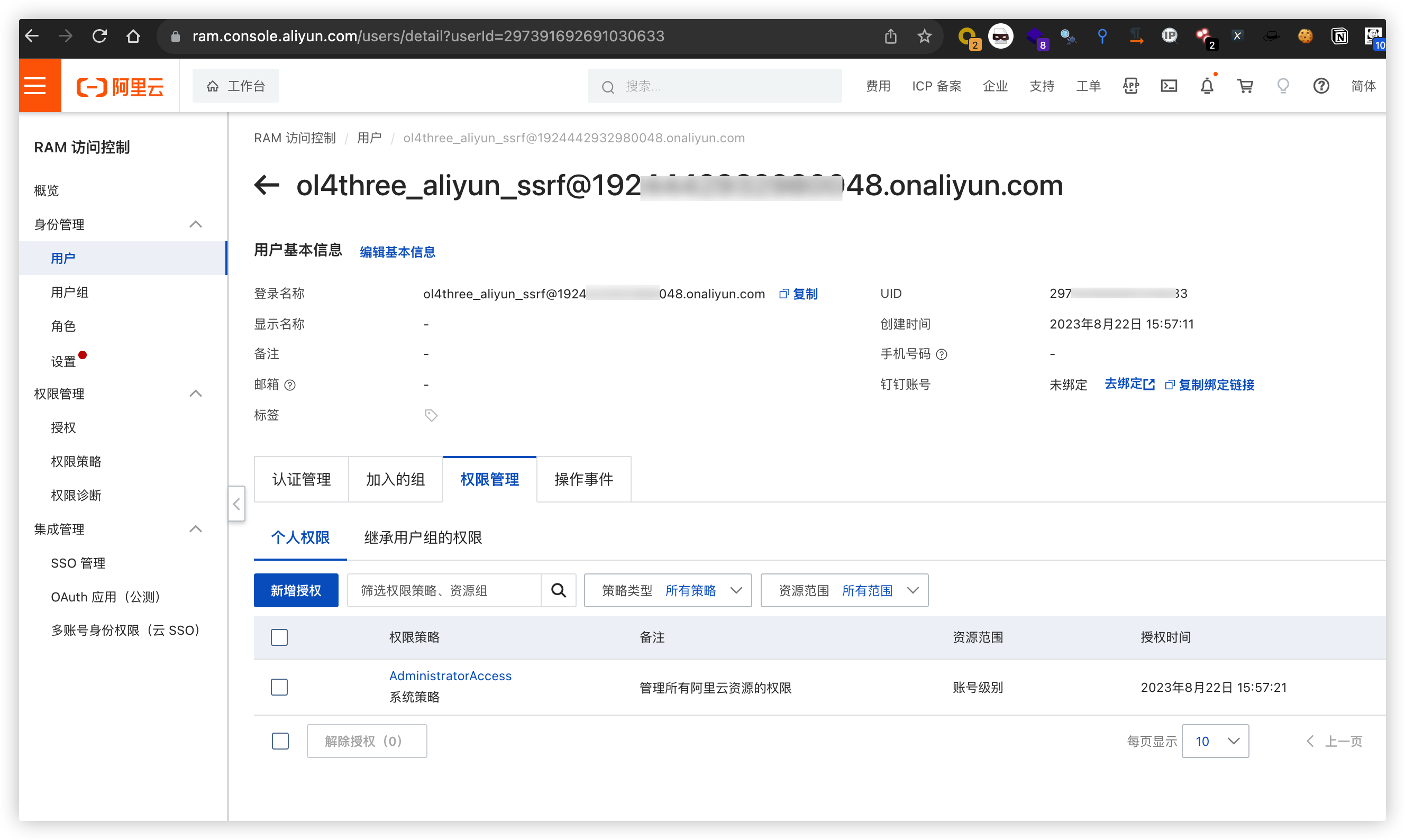
Task: Click the 工作台 button
Action: point(235,86)
